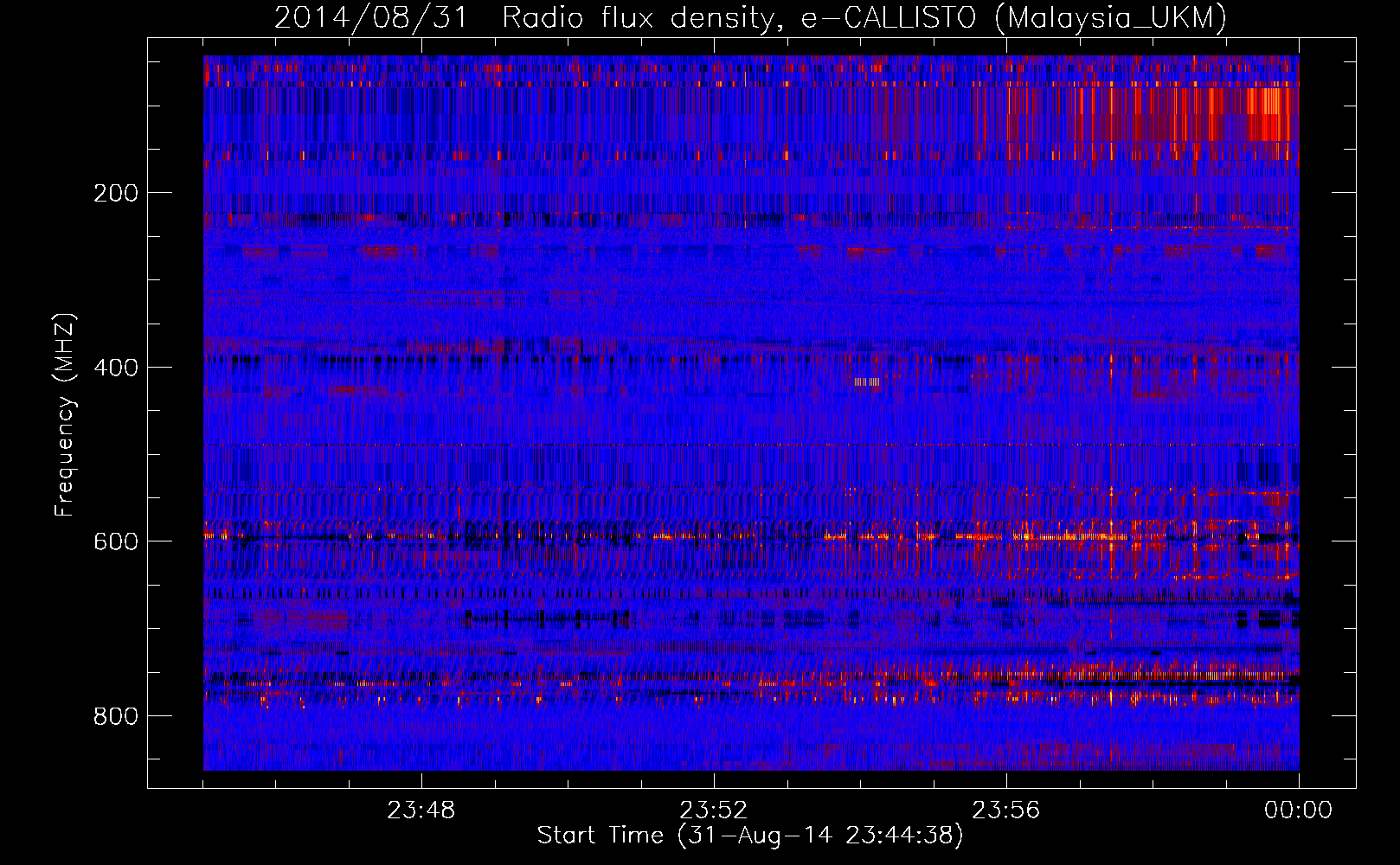Viewport: 1400px width, 865px height.
Task: Click the 00:00 time tick label
Action: 1298,811
